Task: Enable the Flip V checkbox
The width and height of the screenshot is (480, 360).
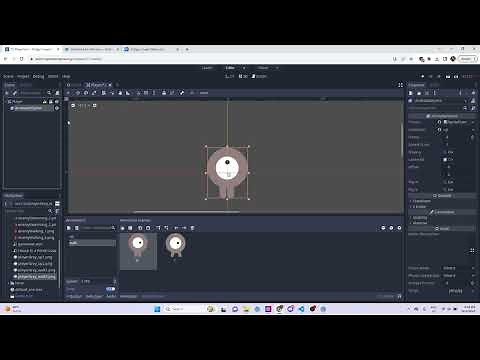Action: [x=445, y=189]
